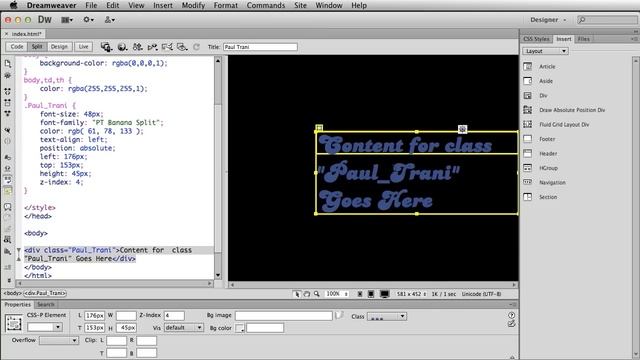Click Aside icon in Insert panel
This screenshot has height=360, width=640.
(528, 81)
